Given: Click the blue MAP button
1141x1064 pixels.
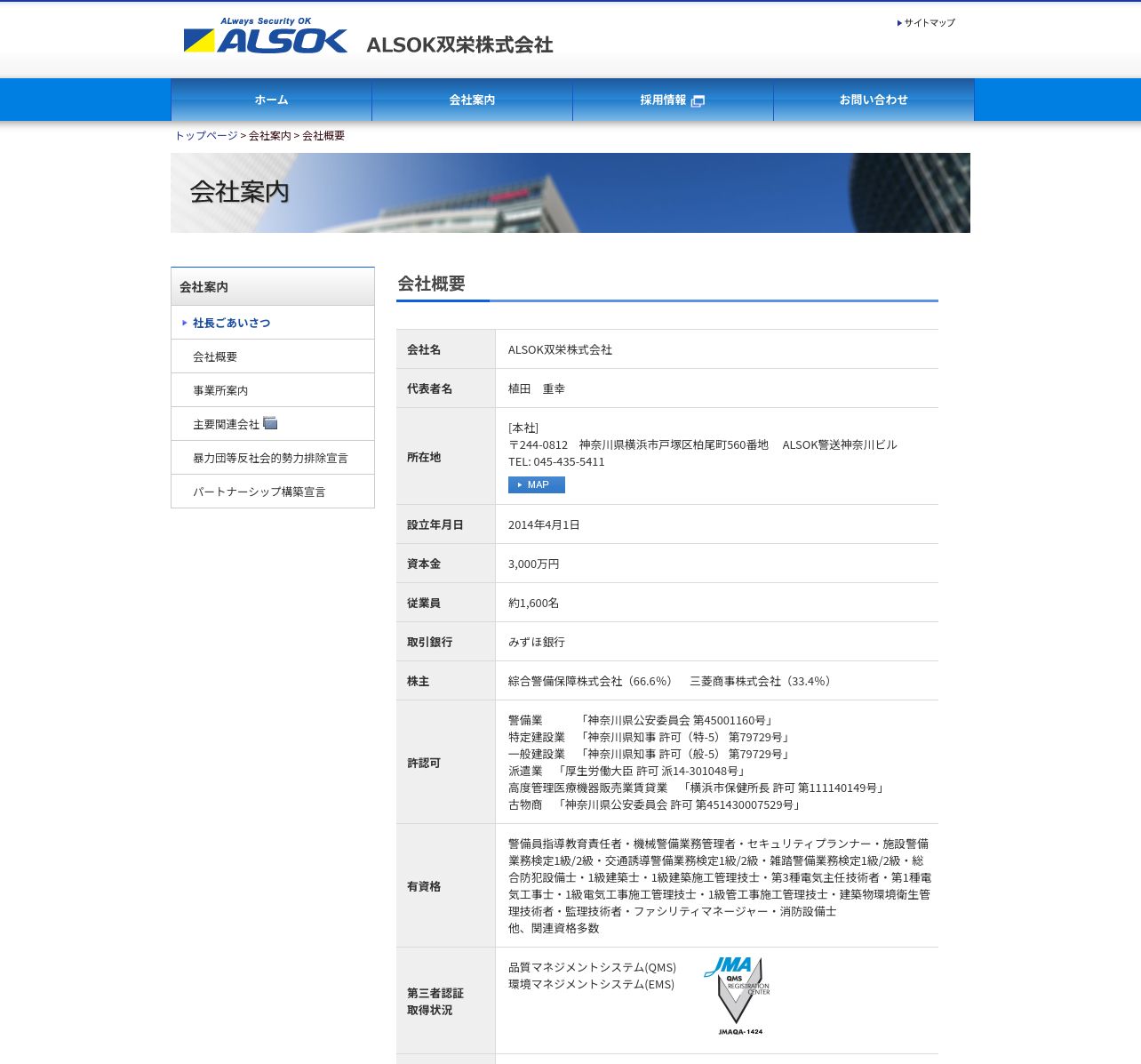Looking at the screenshot, I should (x=537, y=484).
